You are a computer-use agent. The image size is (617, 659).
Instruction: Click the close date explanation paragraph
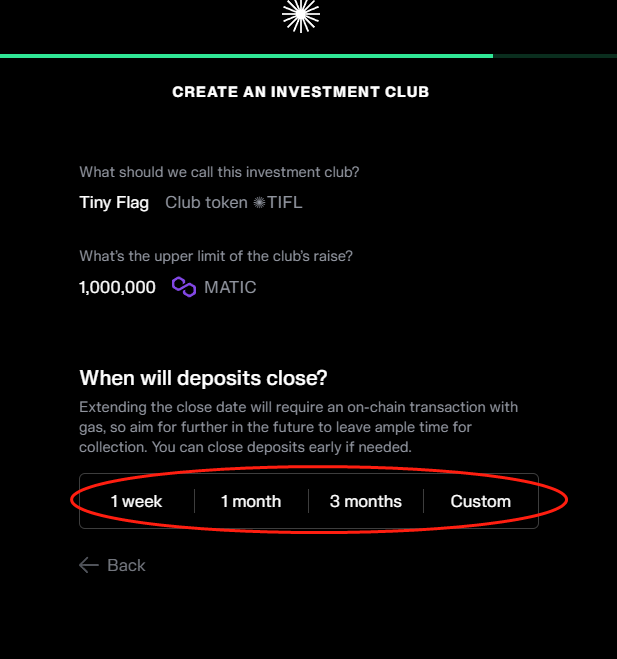pos(300,427)
